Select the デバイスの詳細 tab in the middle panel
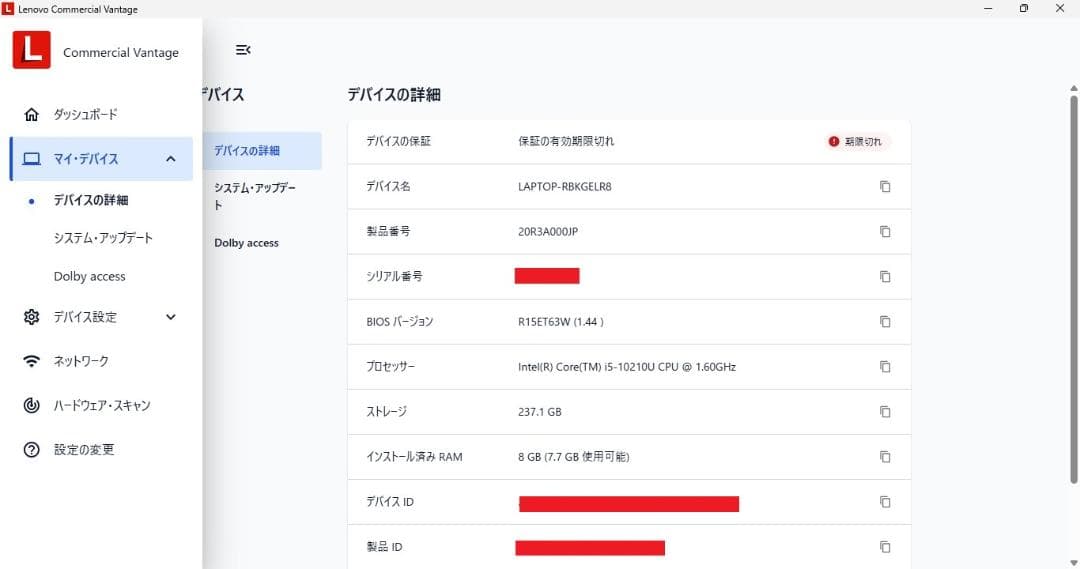 pyautogui.click(x=262, y=151)
